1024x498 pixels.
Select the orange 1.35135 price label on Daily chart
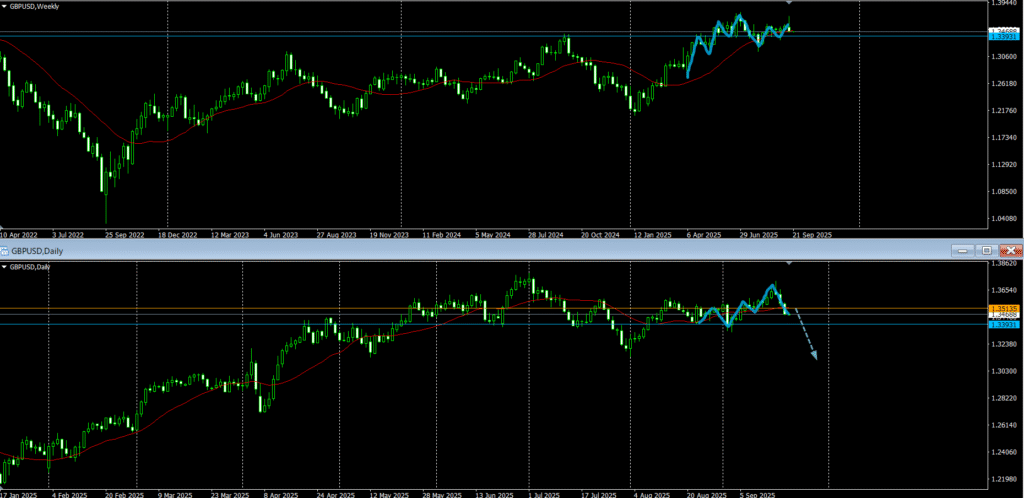click(x=1002, y=308)
